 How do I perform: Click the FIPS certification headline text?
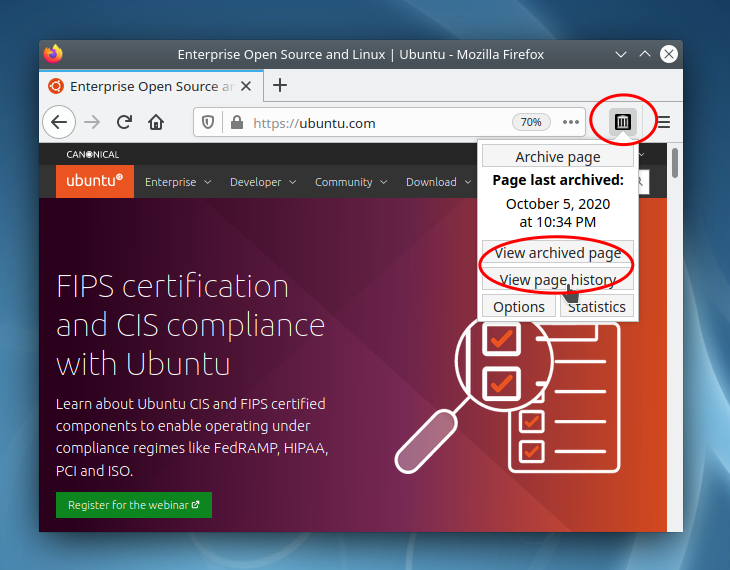coord(190,325)
